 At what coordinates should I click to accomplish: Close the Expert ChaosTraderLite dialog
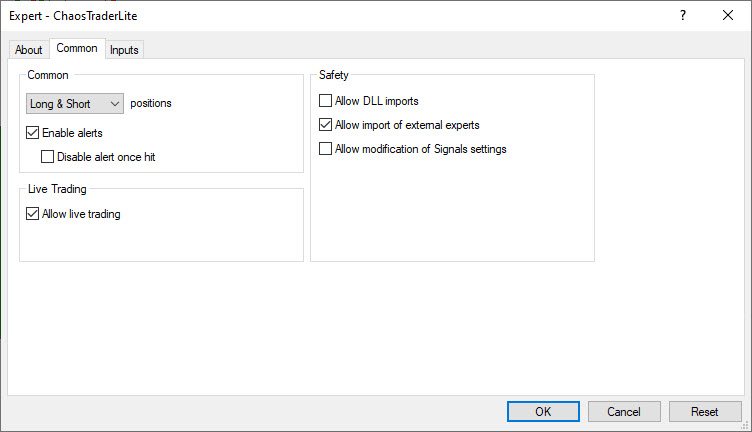coord(728,15)
